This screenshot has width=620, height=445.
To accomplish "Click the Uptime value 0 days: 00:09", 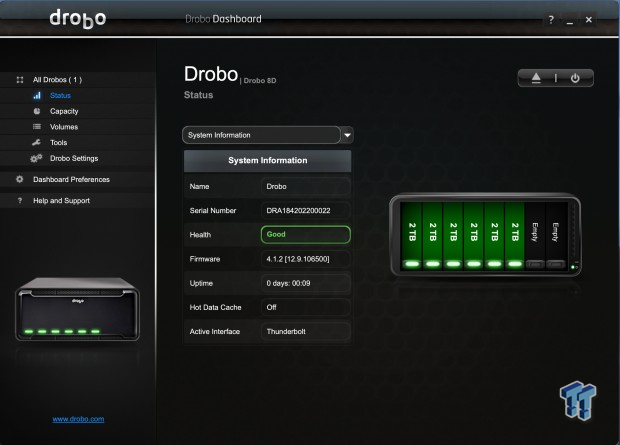I will [x=305, y=283].
